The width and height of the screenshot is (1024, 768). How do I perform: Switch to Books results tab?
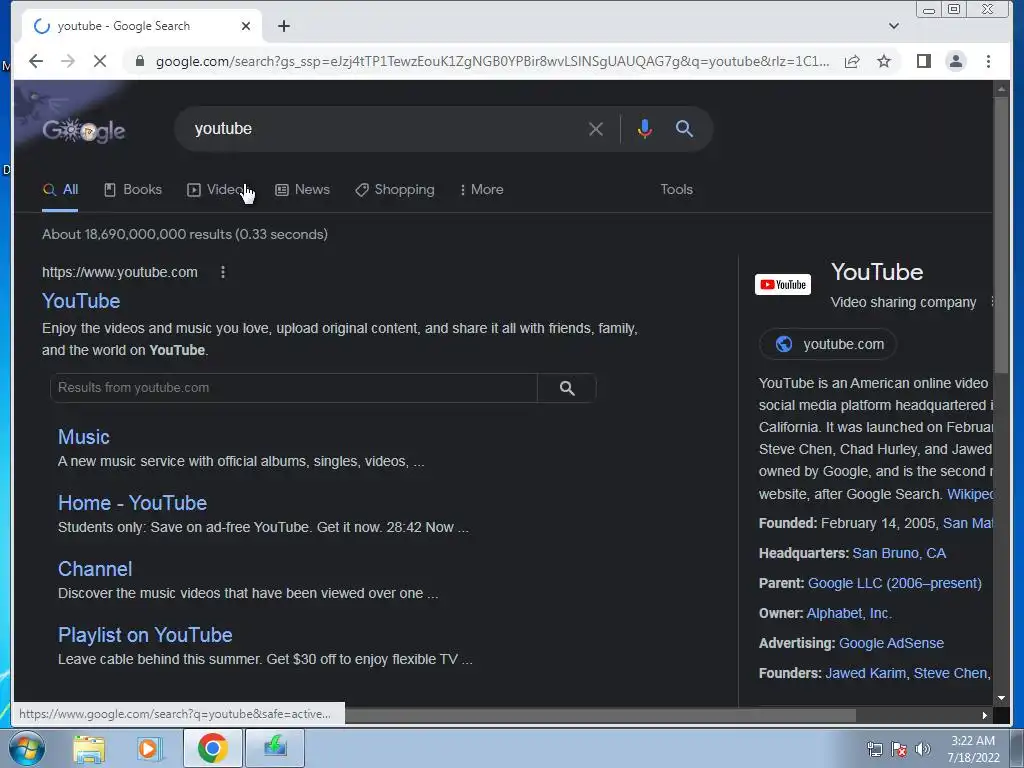coord(133,189)
